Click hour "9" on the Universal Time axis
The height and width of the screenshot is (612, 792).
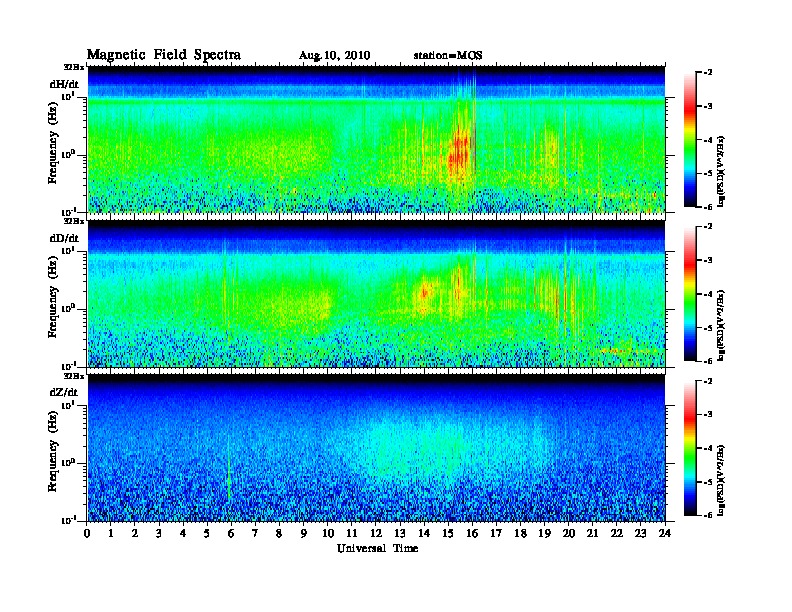[x=304, y=533]
